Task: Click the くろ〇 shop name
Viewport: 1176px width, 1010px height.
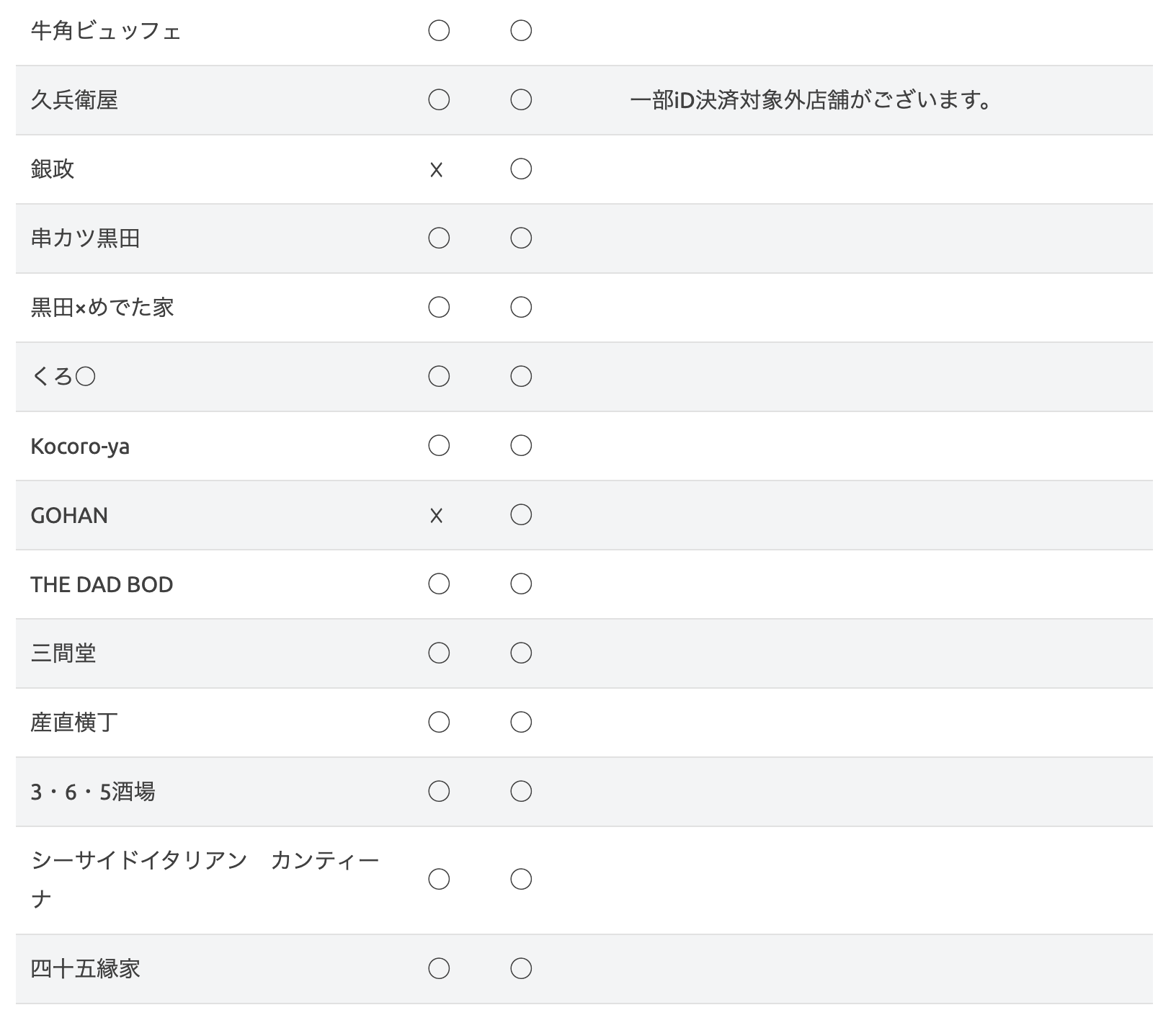Action: [x=63, y=377]
